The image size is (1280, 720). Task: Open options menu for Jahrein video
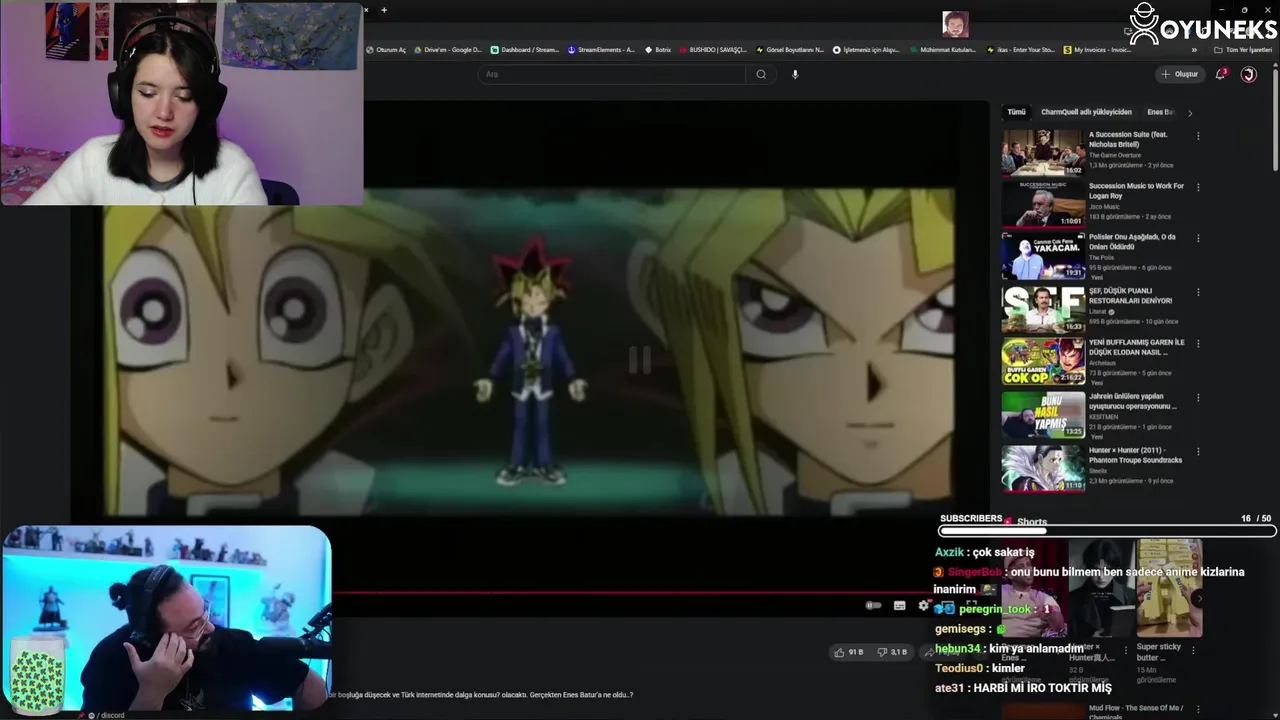[x=1198, y=398]
